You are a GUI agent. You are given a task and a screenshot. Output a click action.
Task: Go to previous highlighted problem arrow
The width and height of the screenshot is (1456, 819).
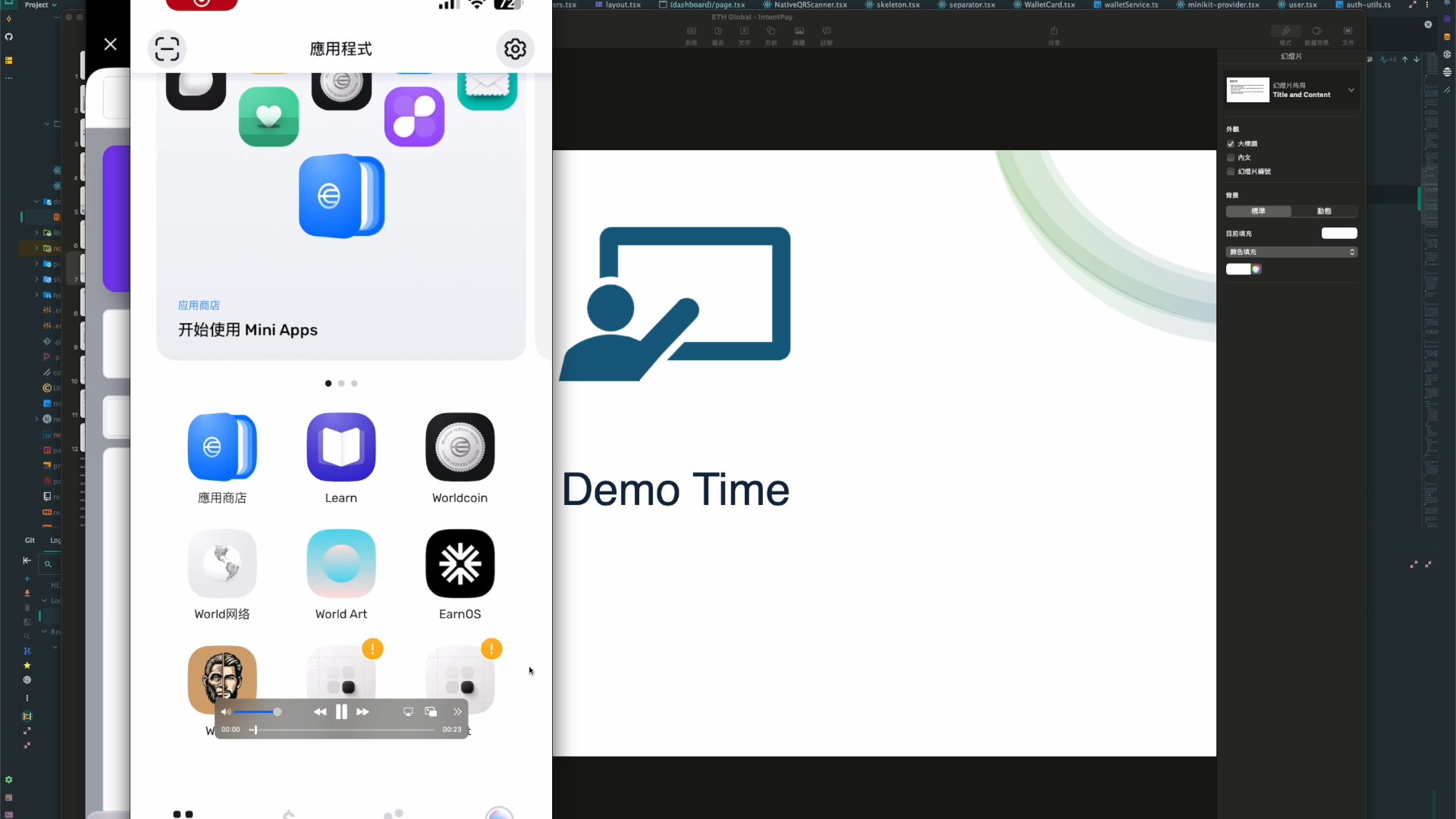click(1405, 59)
